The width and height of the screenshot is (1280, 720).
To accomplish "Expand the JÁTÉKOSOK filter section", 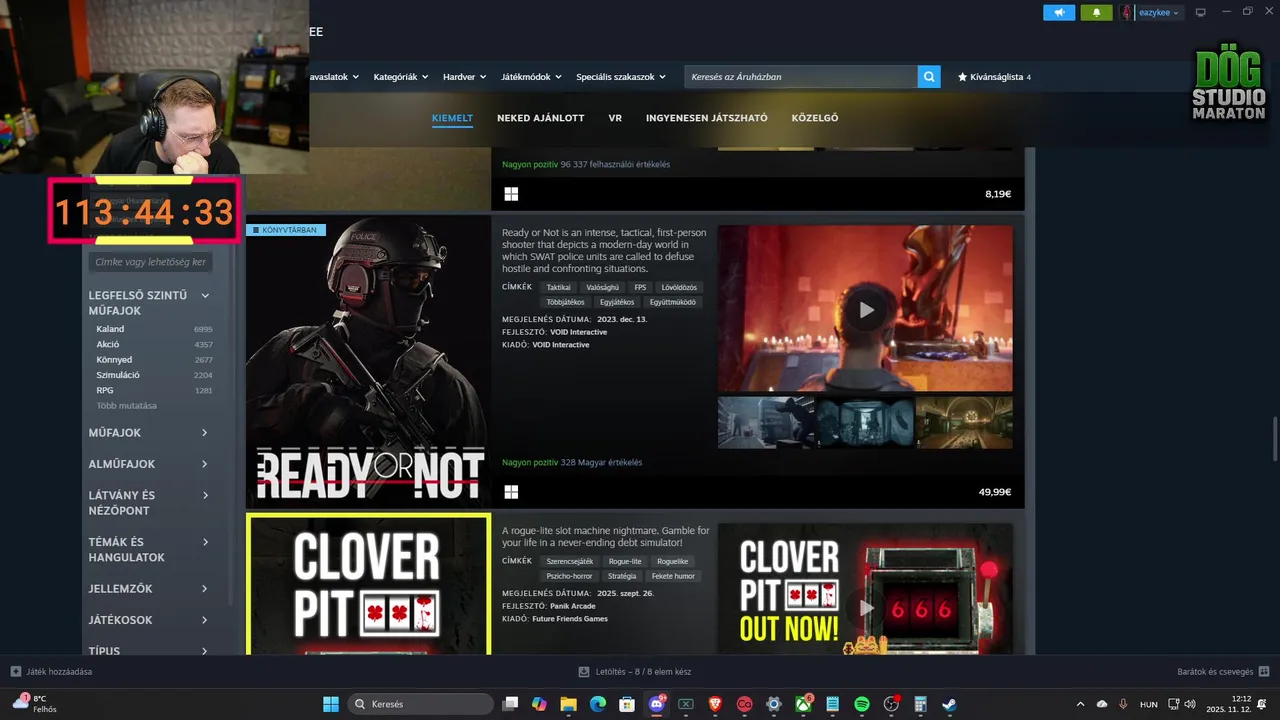I will [x=150, y=620].
